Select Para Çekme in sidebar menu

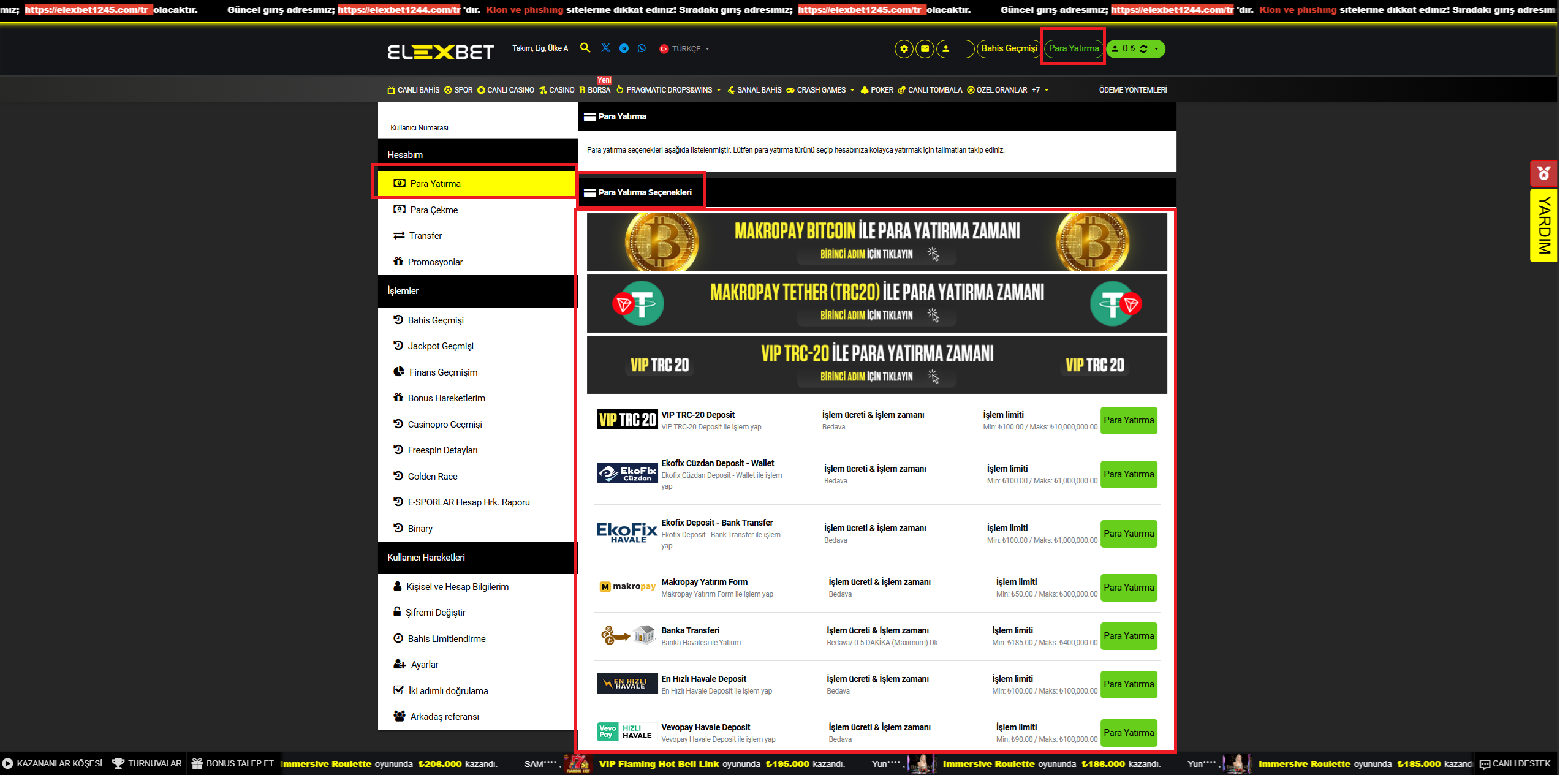click(x=434, y=210)
